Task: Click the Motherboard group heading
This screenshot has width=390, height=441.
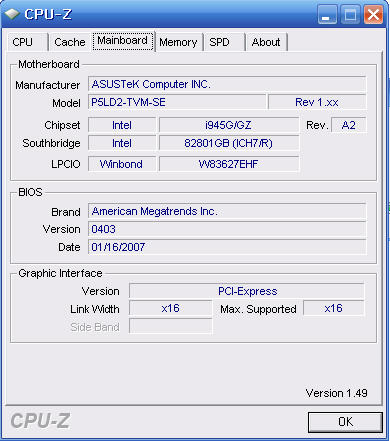Action: [x=49, y=64]
